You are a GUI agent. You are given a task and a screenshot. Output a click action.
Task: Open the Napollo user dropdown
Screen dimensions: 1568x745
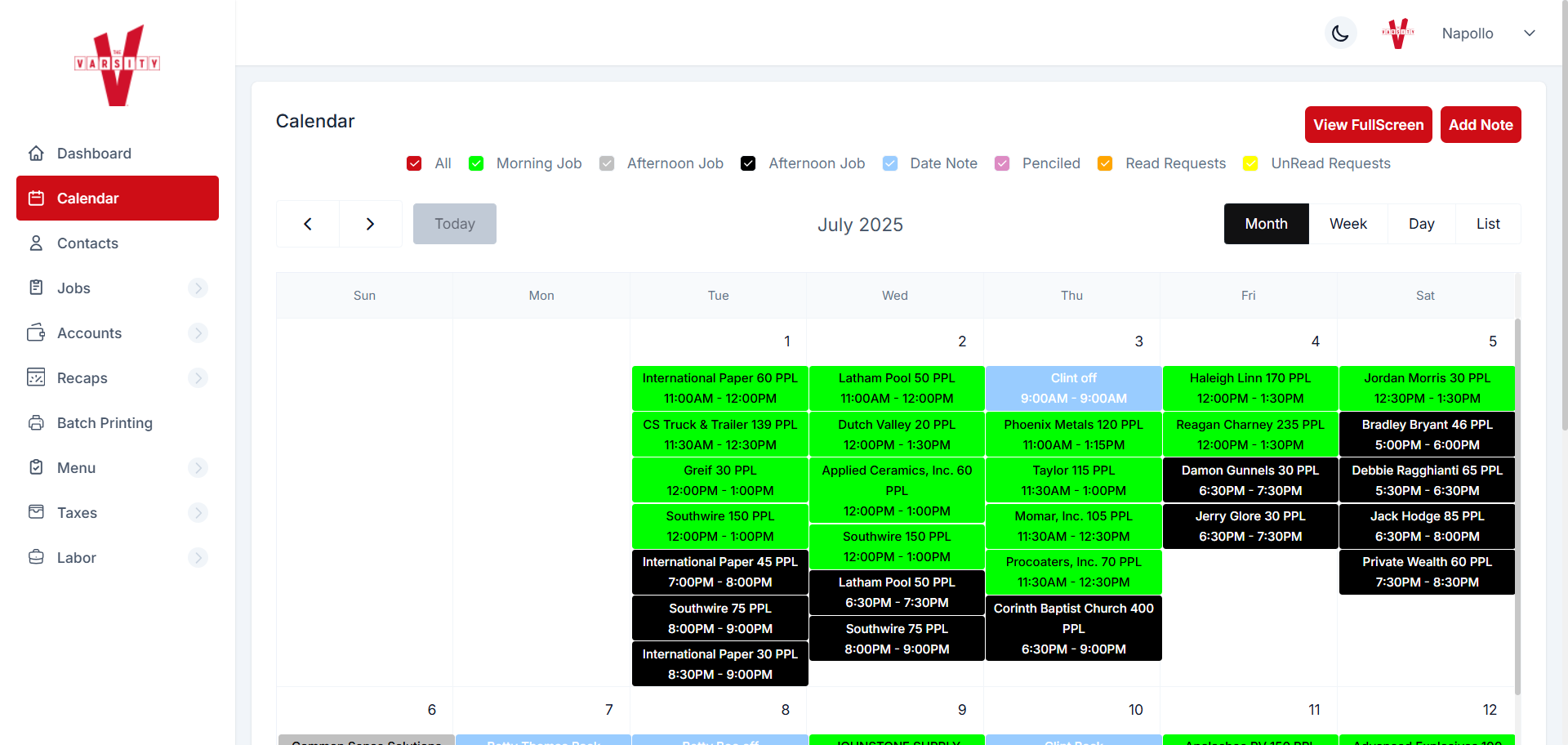click(x=1530, y=33)
